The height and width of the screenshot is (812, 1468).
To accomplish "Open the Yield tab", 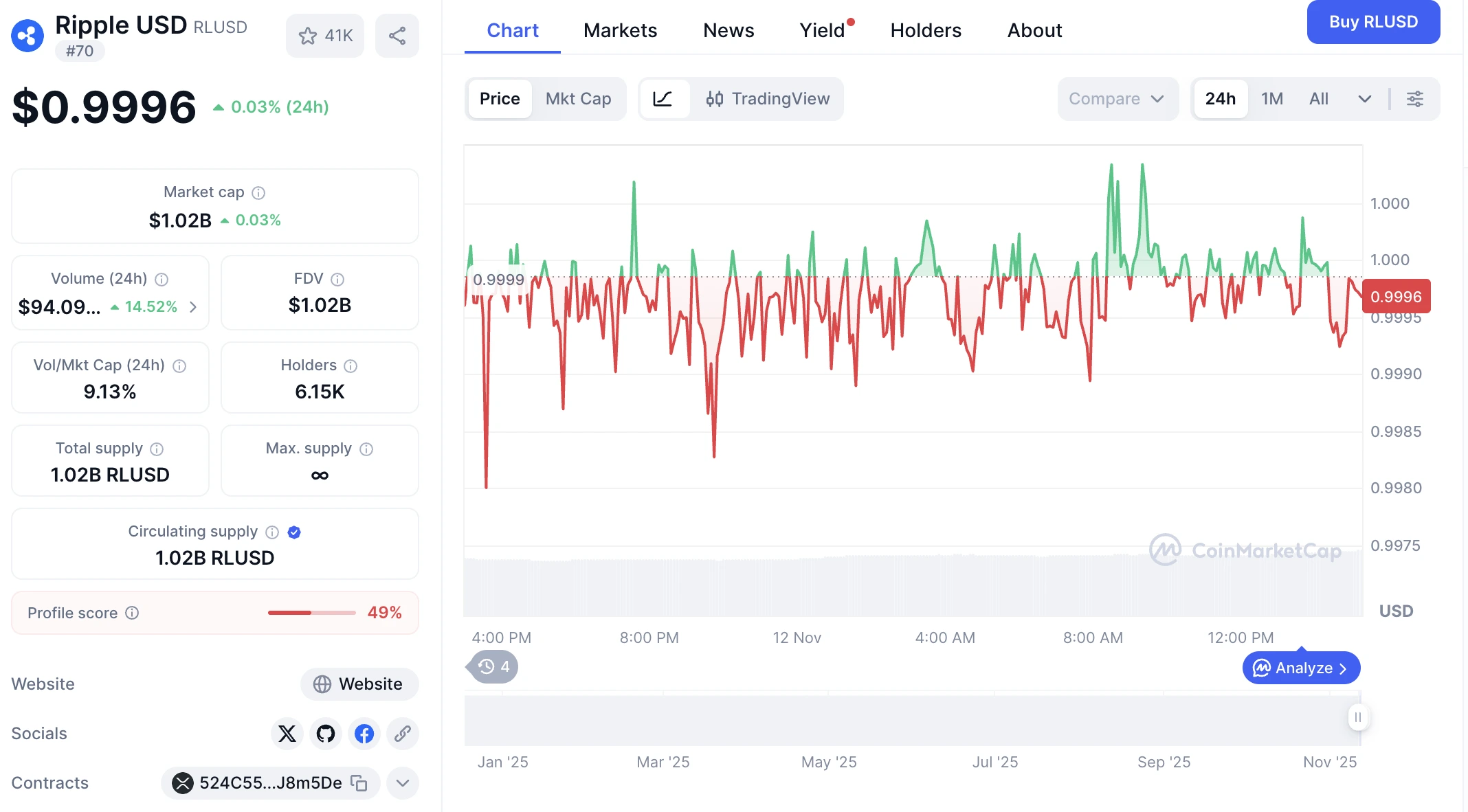I will click(x=823, y=30).
